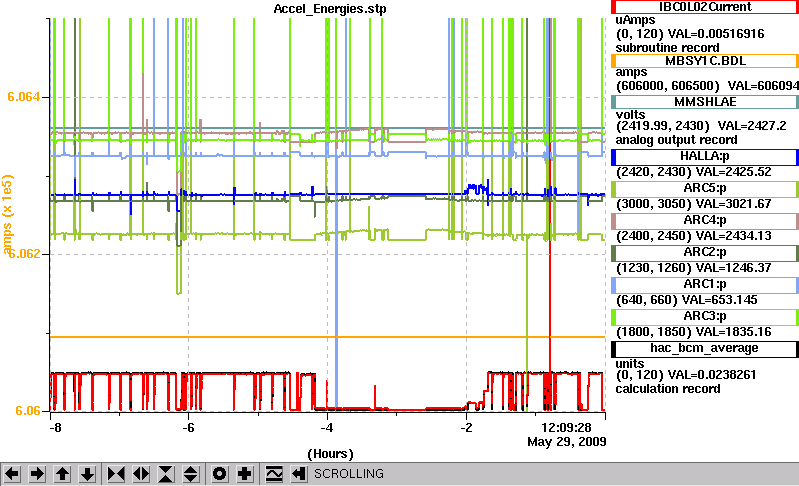Image resolution: width=799 pixels, height=486 pixels.
Task: Click the -4 hours x-axis label
Action: [327, 427]
